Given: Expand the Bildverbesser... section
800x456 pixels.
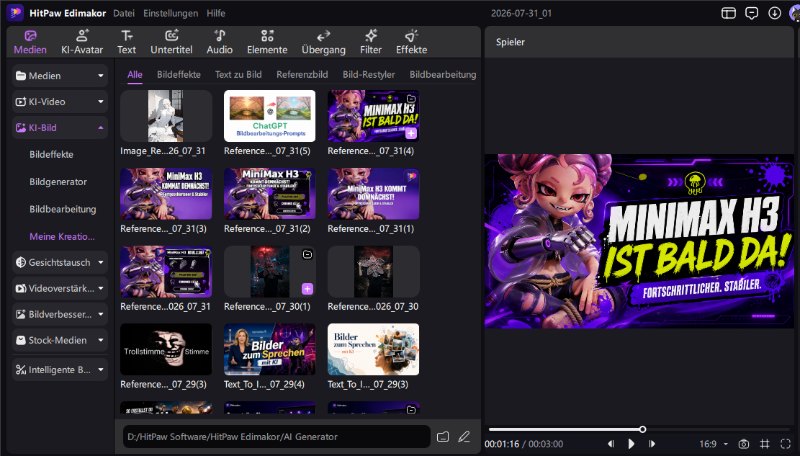Looking at the screenshot, I should [60, 314].
